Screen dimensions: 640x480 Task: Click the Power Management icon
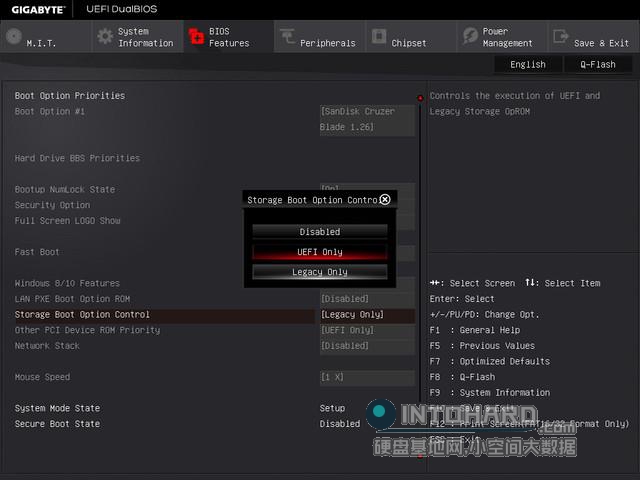[470, 37]
